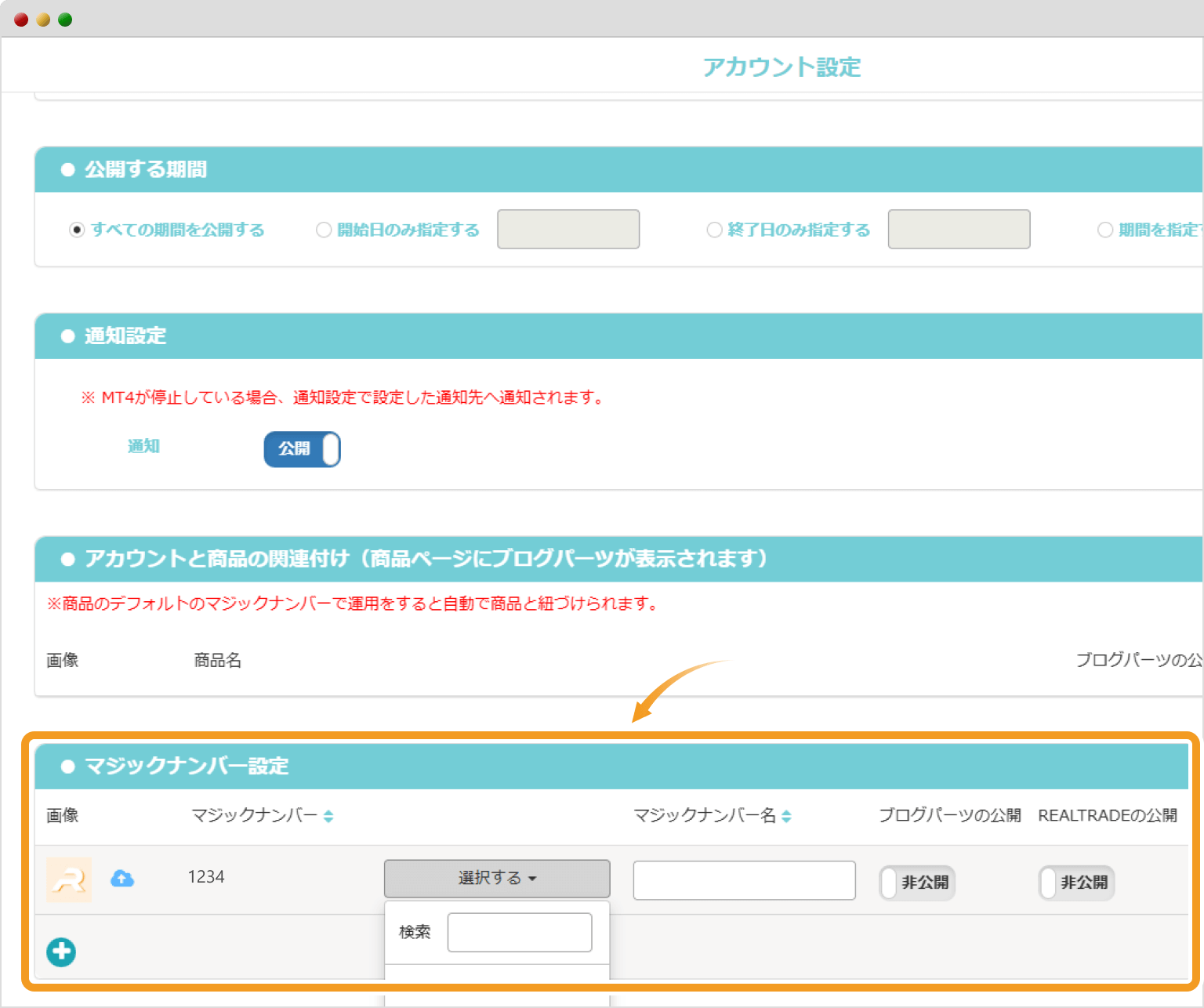The height and width of the screenshot is (1008, 1204).
Task: Click the R logo product thumbnail
Action: click(x=68, y=879)
